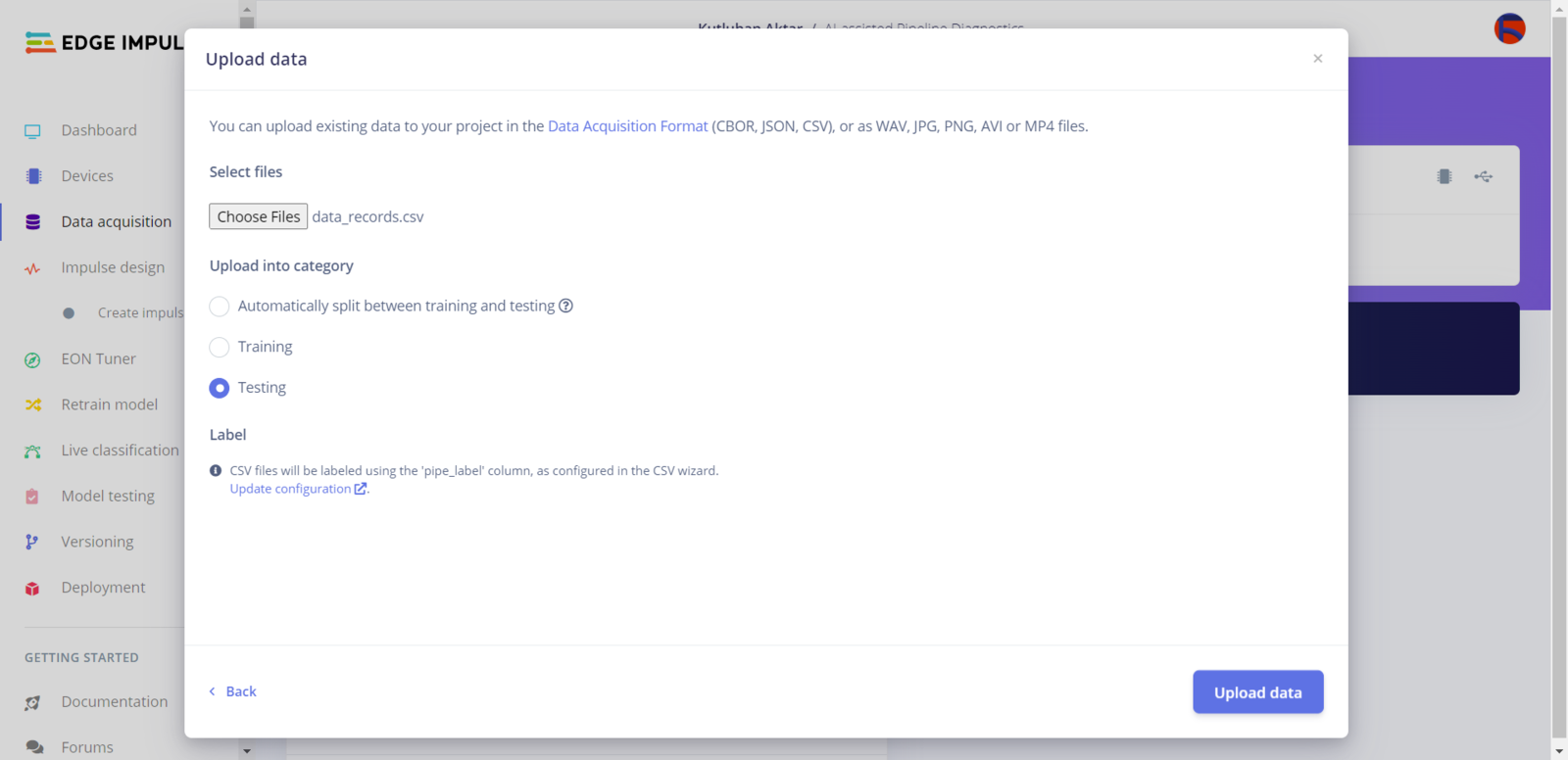1568x760 pixels.
Task: Click the Deployment red box icon
Action: click(x=32, y=588)
